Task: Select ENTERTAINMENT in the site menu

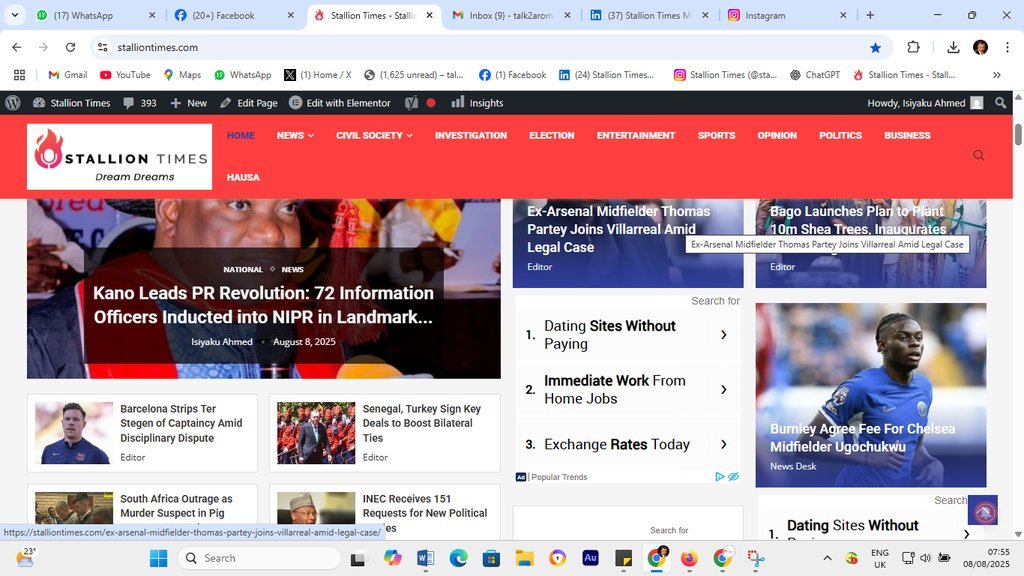Action: 636,135
